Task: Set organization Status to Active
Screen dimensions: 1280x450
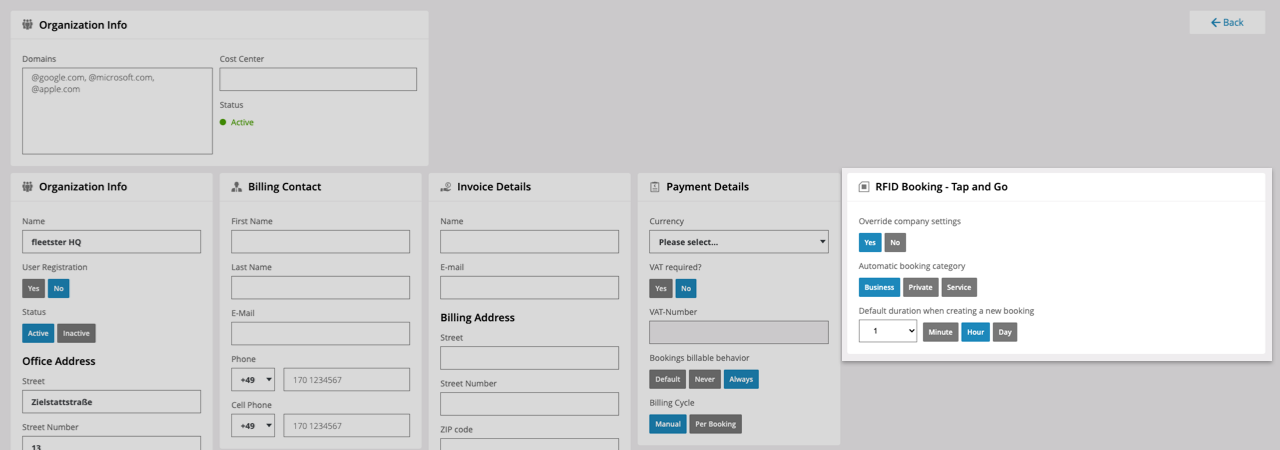Action: tap(38, 333)
